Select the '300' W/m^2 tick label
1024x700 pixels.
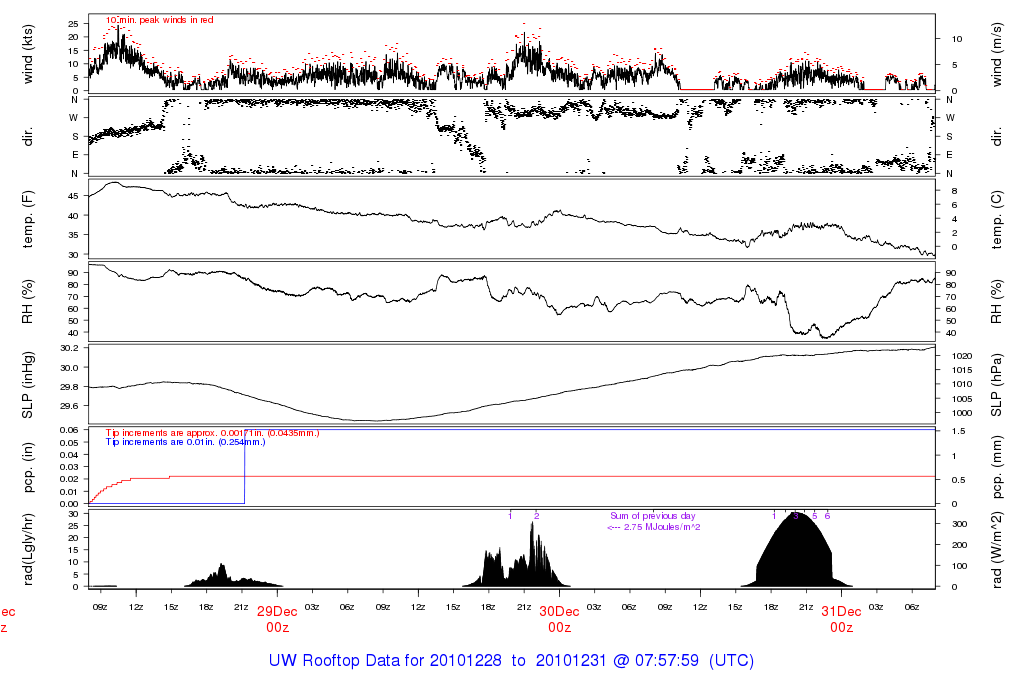pos(959,524)
